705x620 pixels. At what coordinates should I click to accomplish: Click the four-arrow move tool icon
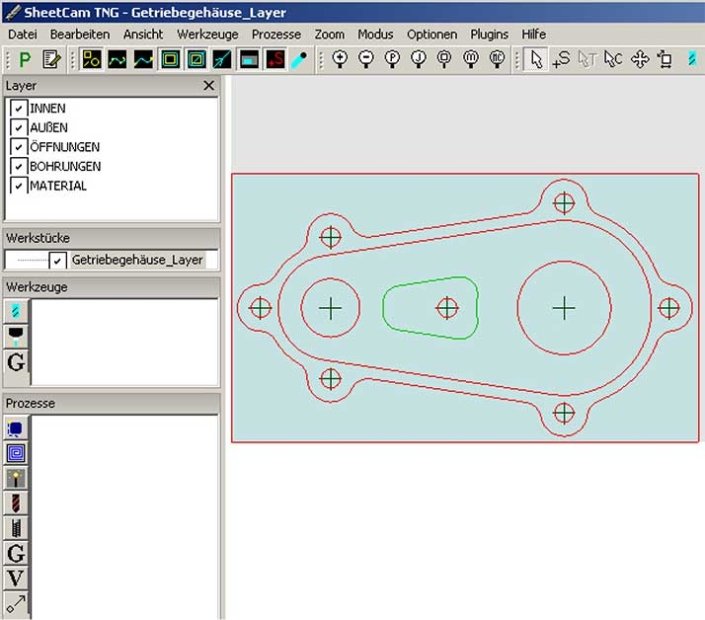(x=640, y=60)
